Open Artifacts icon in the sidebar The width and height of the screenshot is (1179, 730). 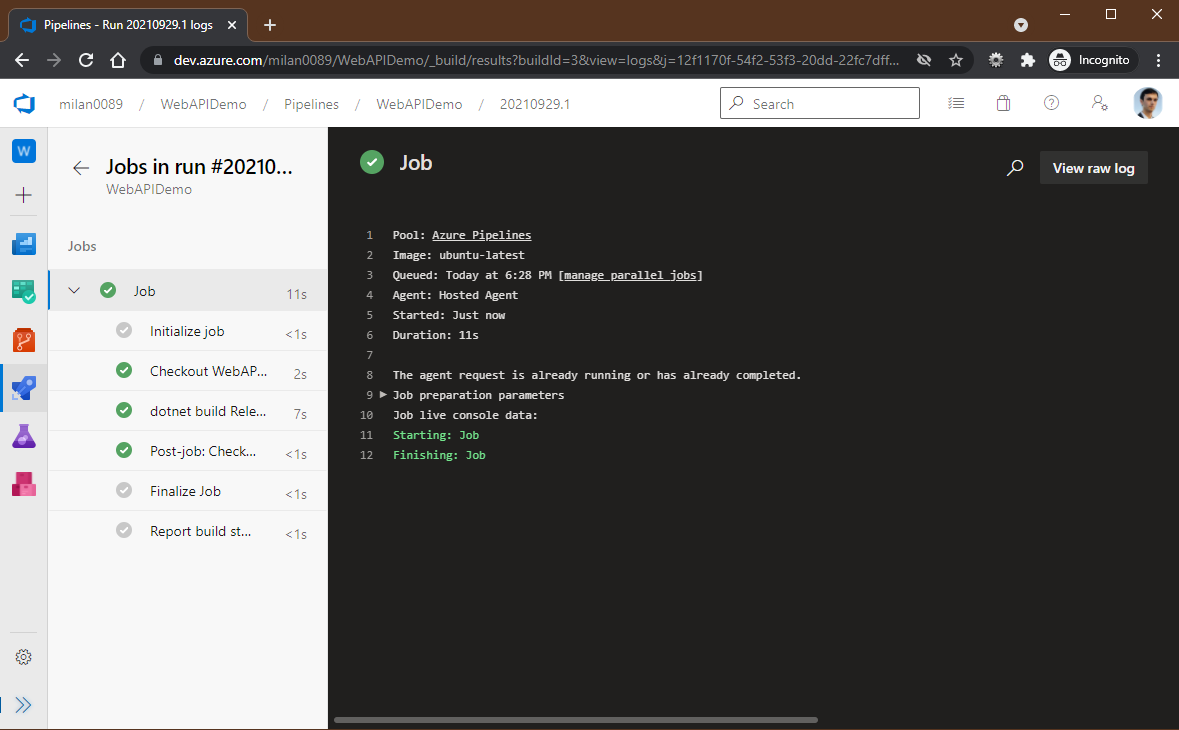(x=24, y=485)
